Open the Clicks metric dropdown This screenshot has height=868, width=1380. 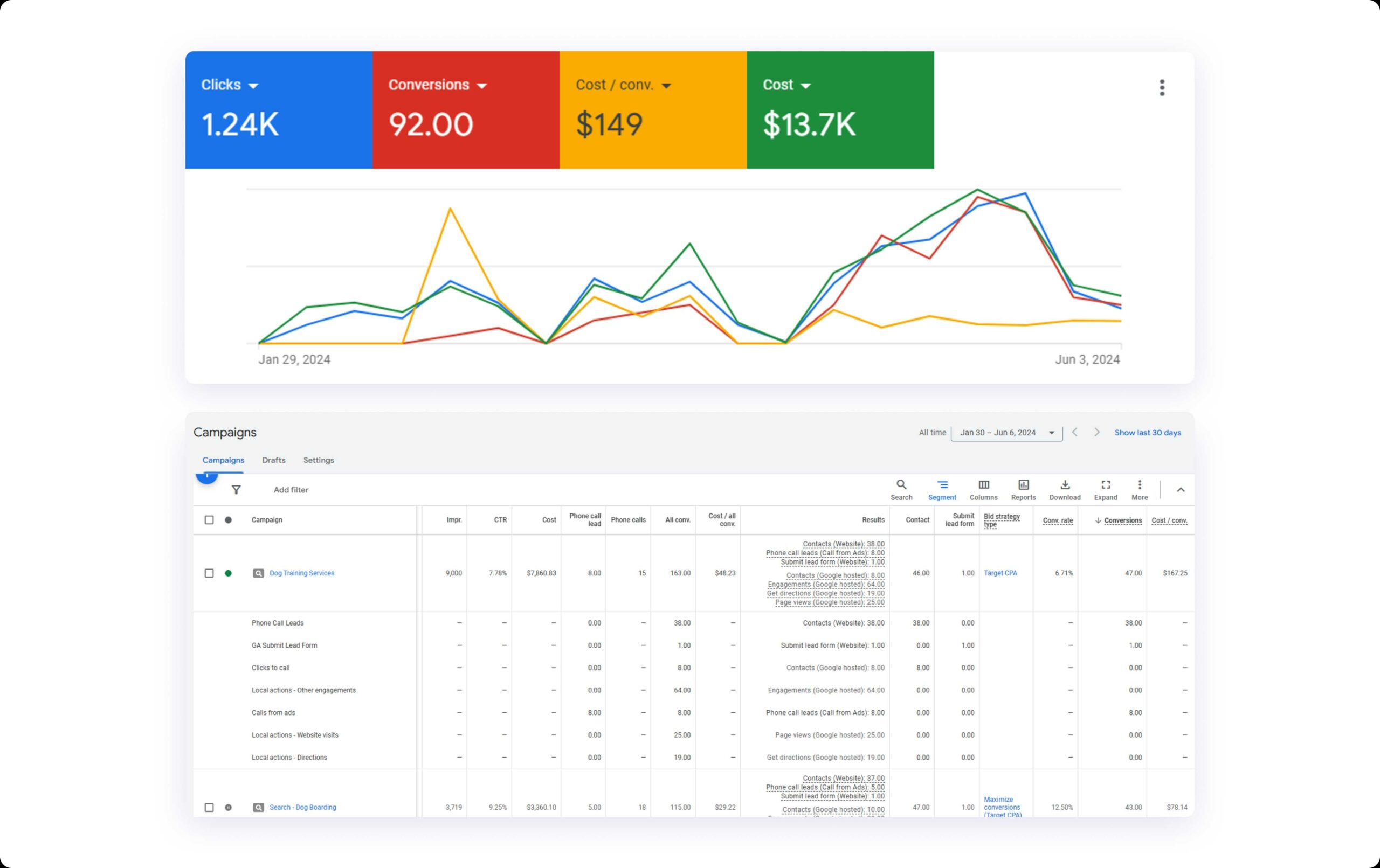(x=253, y=86)
